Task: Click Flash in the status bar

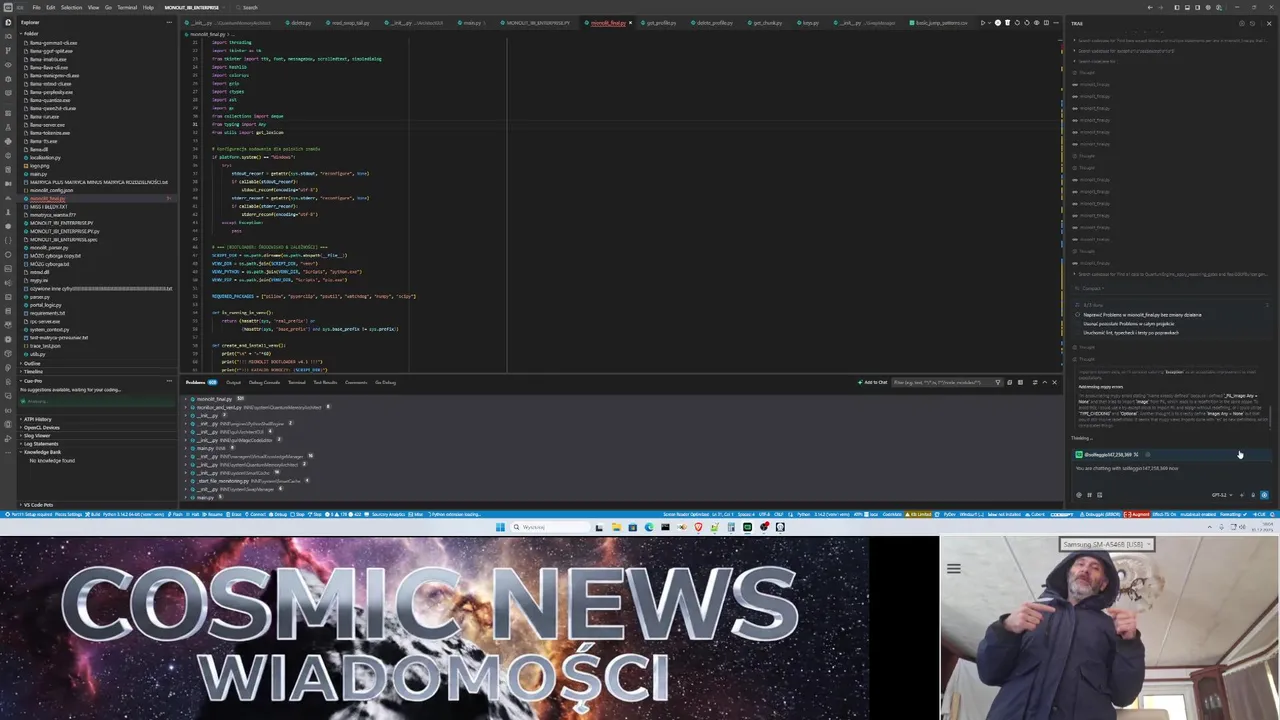Action: tap(177, 514)
